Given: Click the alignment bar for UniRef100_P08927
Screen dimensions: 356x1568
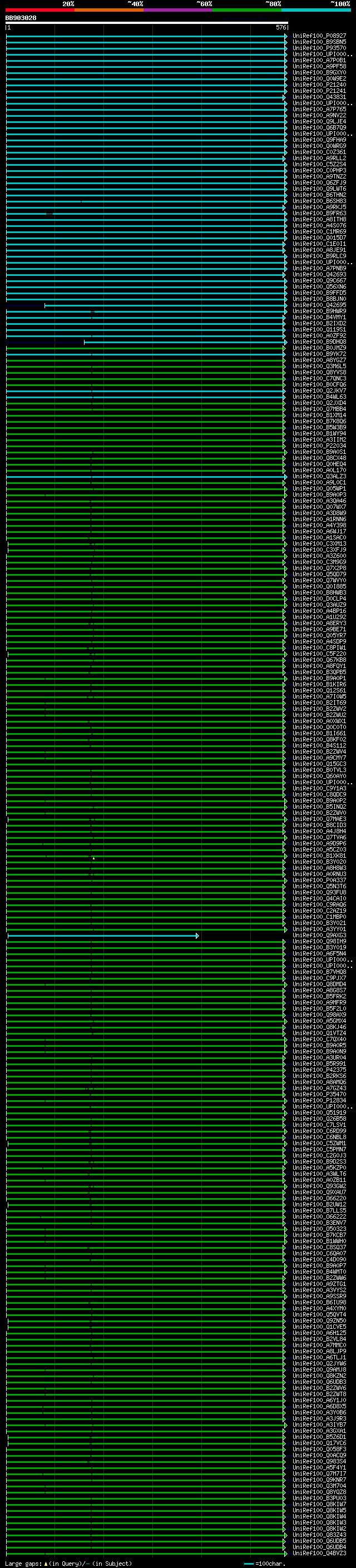Looking at the screenshot, I should 147,36.
